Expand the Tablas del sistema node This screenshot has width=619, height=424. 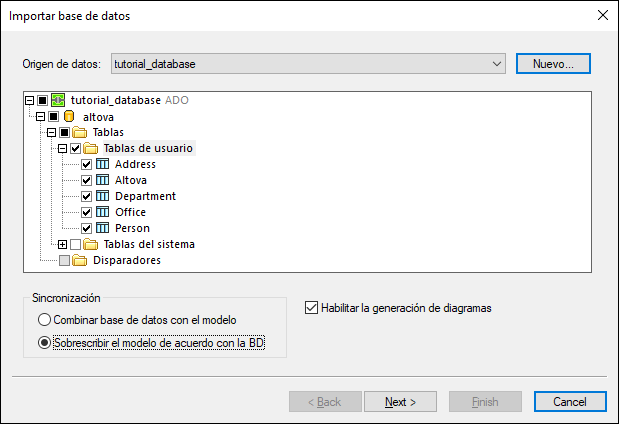(63, 244)
